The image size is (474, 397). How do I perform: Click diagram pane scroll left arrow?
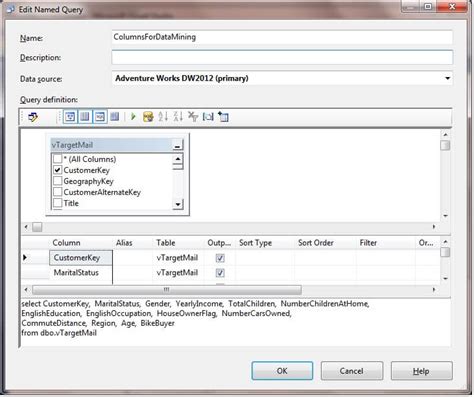26,227
